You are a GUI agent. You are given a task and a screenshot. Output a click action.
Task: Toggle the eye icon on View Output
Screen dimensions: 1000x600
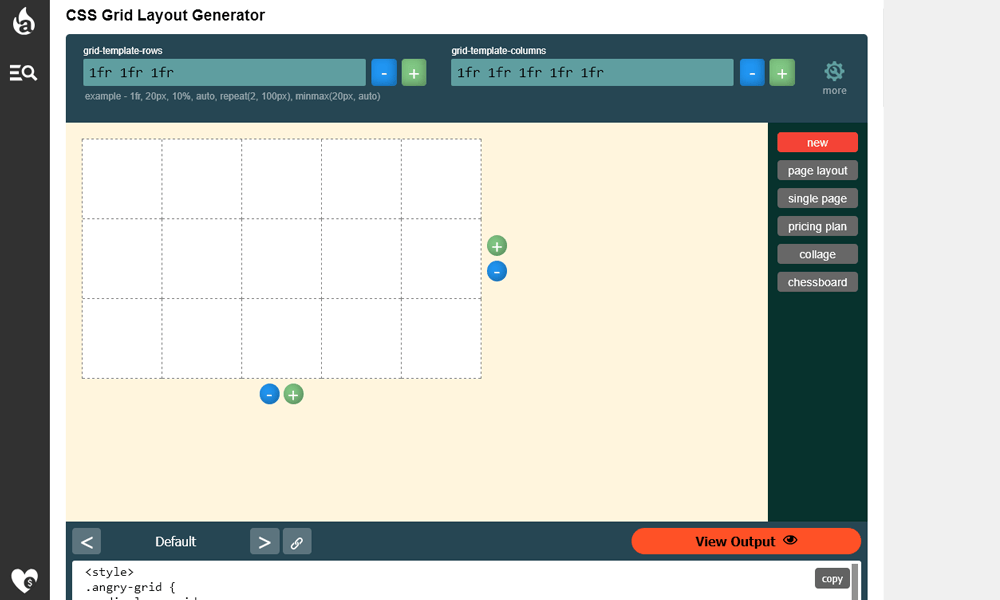(790, 540)
